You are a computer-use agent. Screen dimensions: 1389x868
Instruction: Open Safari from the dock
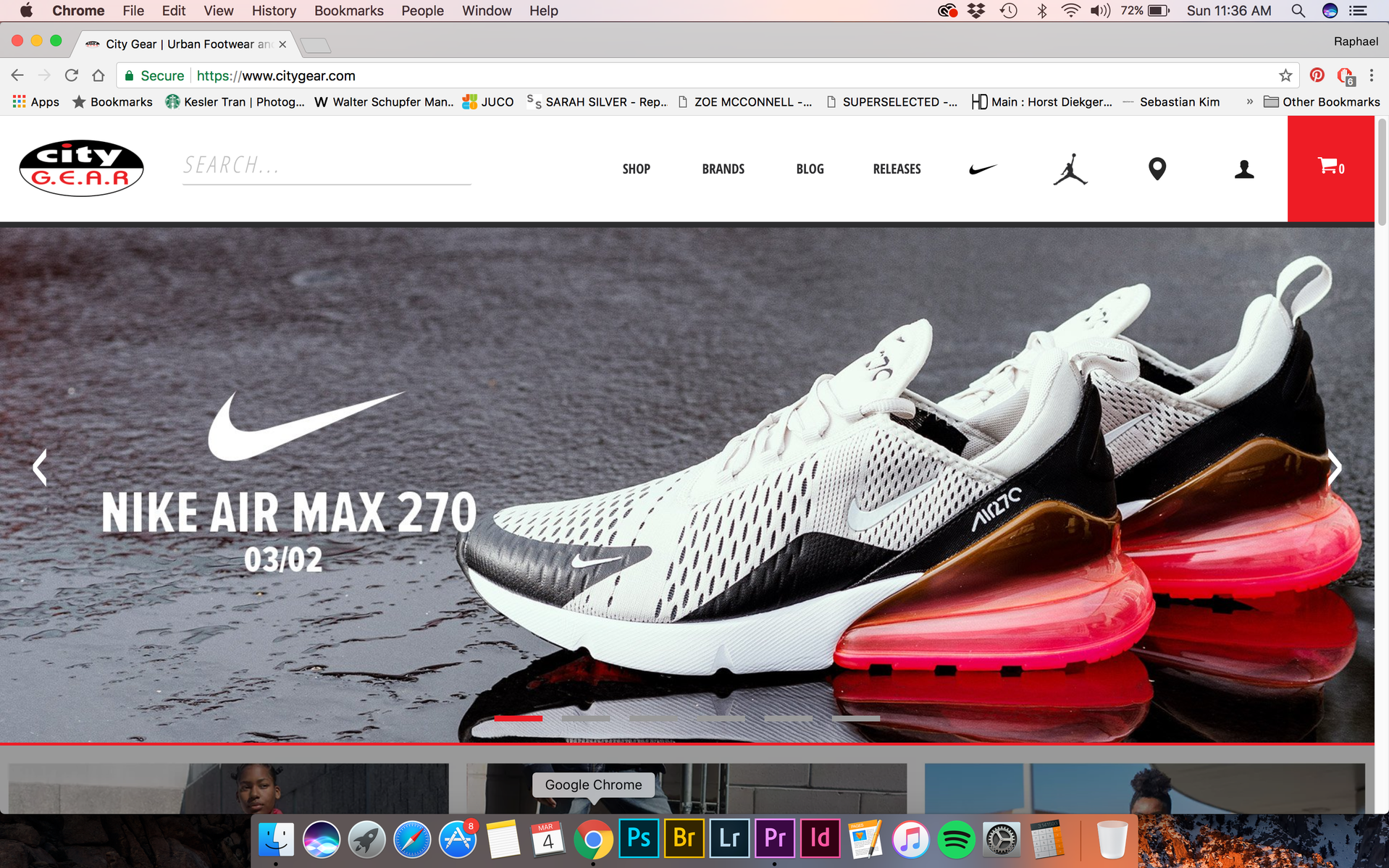[x=412, y=839]
